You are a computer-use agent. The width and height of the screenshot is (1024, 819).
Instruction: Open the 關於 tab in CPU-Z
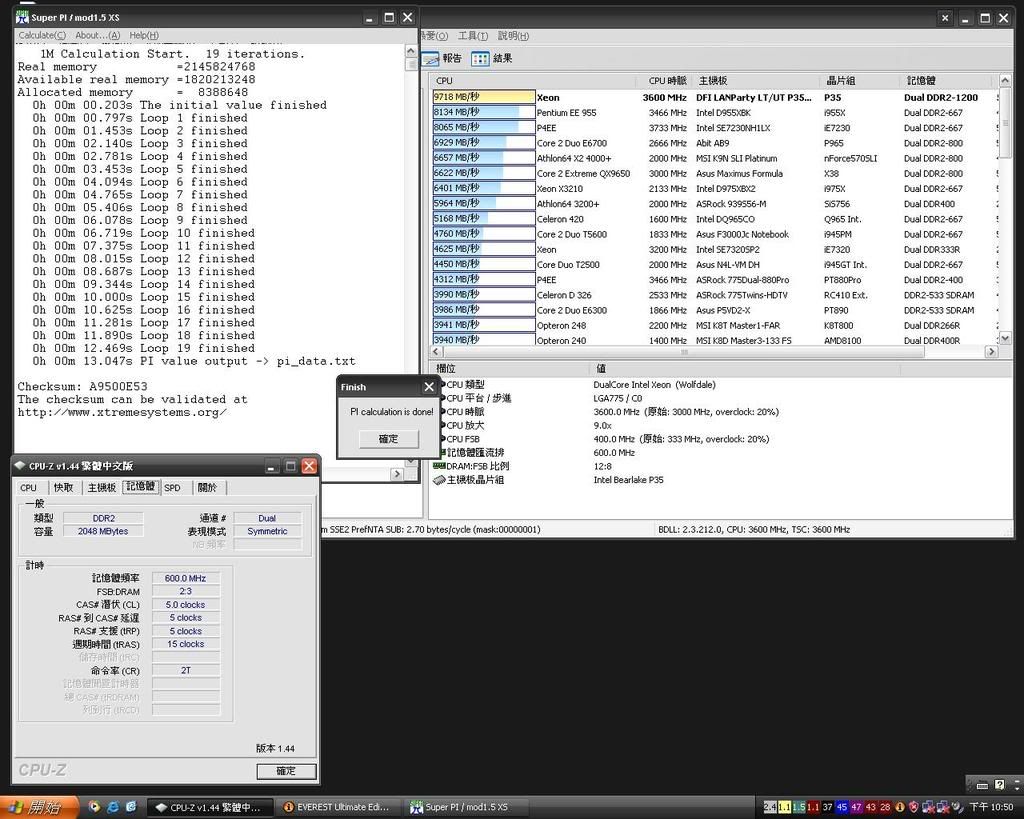click(x=207, y=488)
